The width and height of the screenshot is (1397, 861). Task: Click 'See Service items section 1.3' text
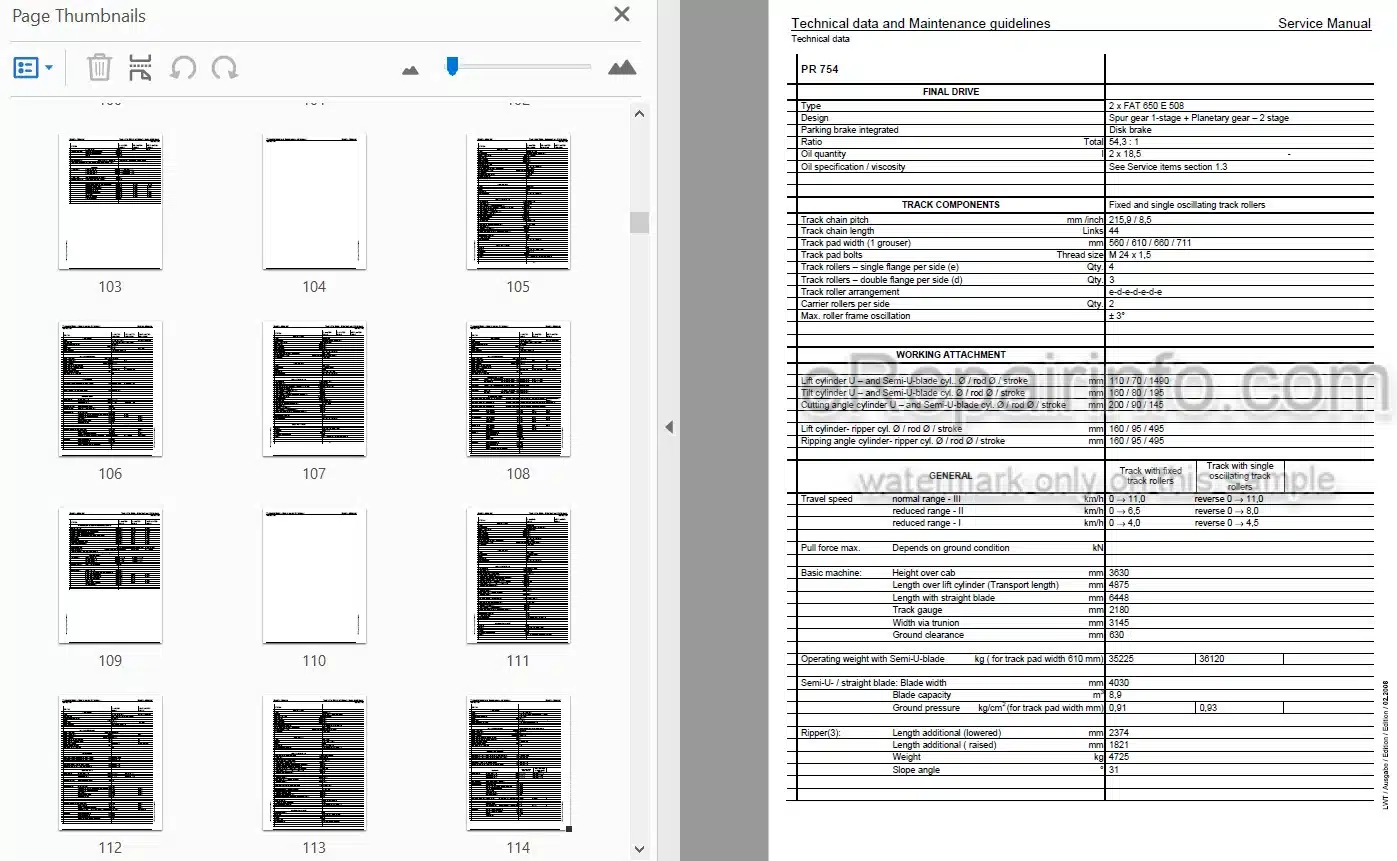pos(1168,167)
